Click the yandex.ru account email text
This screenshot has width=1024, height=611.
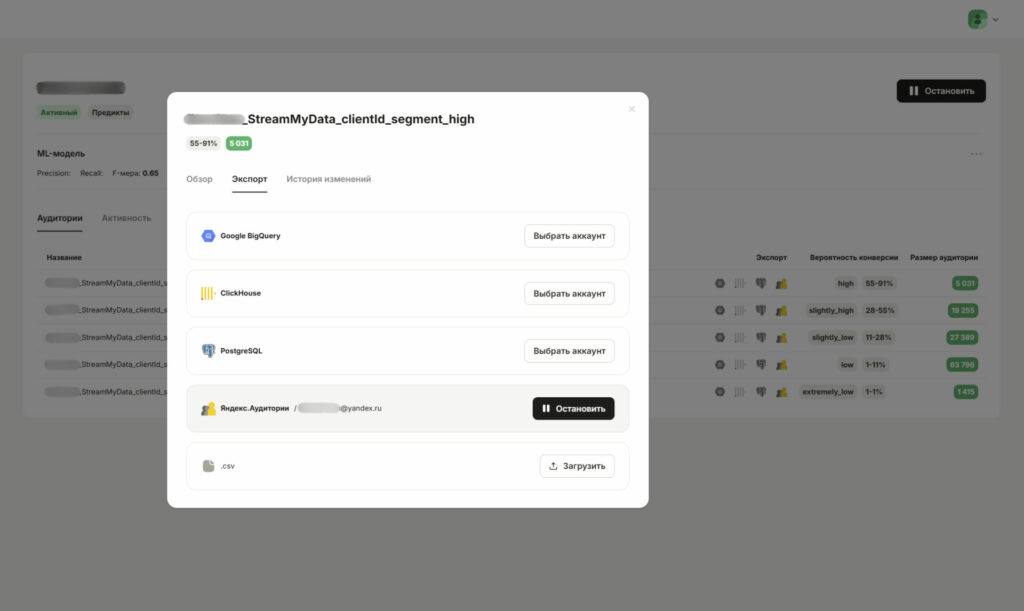point(340,408)
